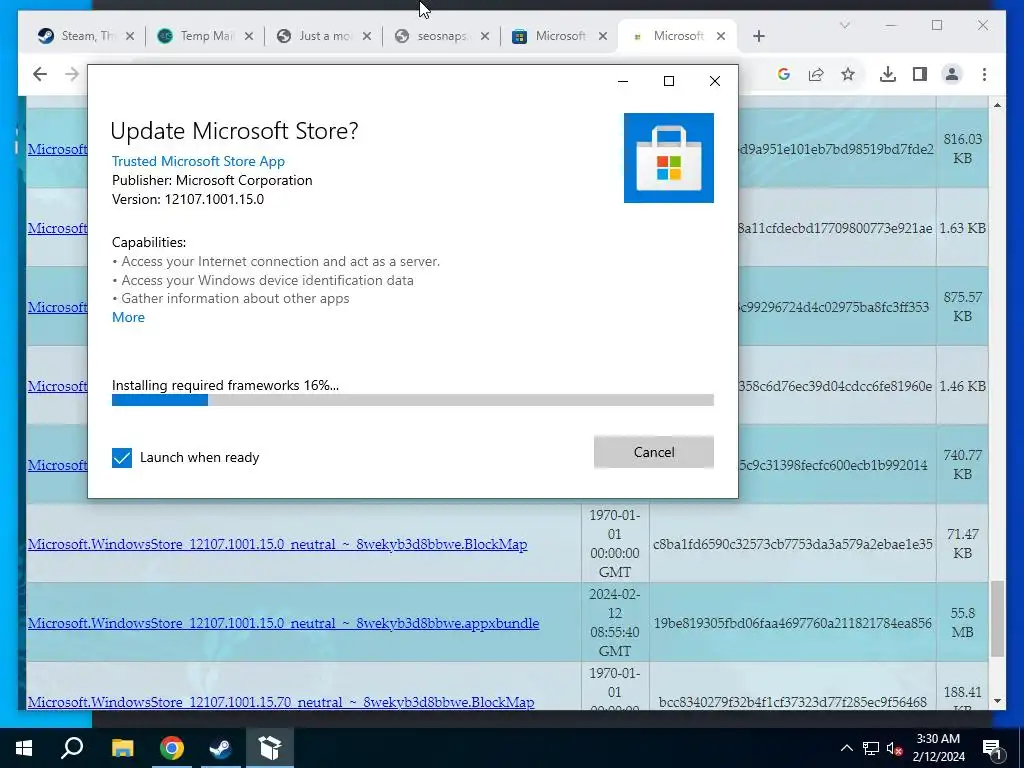Uncheck Launch when ready checkbox
Screen dimensions: 1024x768
coord(121,457)
